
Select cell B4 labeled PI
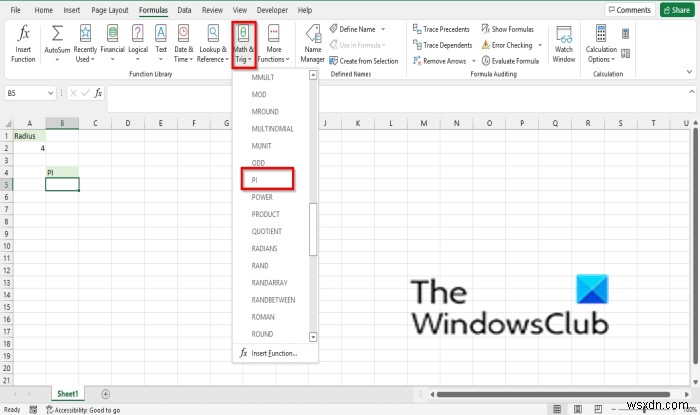click(62, 172)
